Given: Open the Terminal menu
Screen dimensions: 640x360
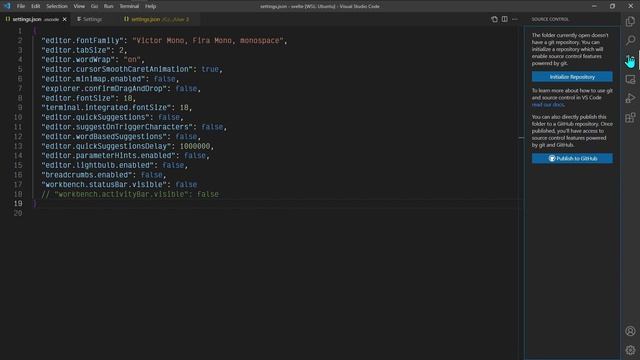Looking at the screenshot, I should [x=129, y=6].
